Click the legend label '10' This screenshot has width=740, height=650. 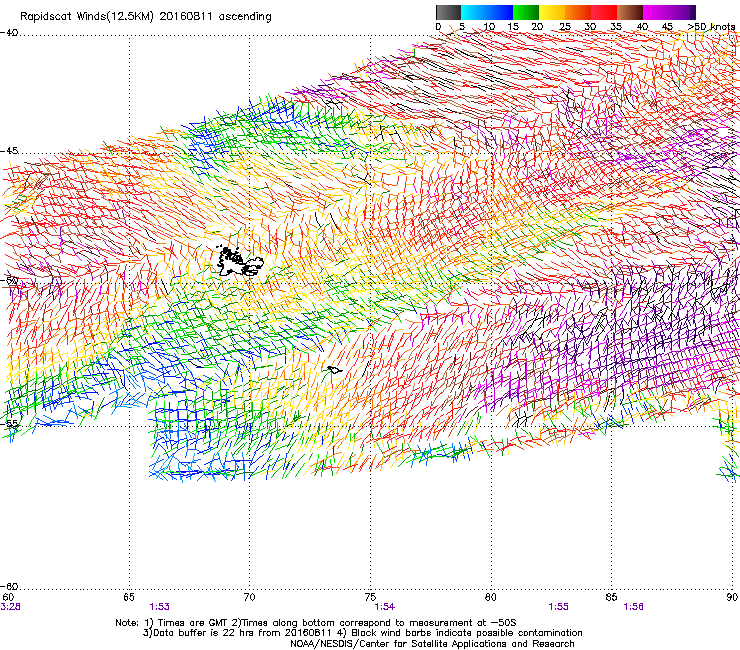(489, 26)
